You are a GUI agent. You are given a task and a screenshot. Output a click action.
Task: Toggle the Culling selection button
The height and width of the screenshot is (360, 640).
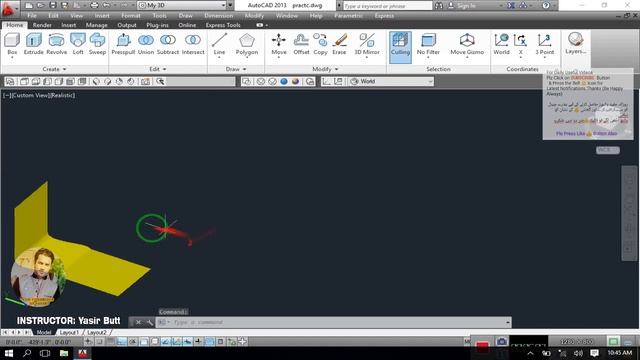coord(400,46)
